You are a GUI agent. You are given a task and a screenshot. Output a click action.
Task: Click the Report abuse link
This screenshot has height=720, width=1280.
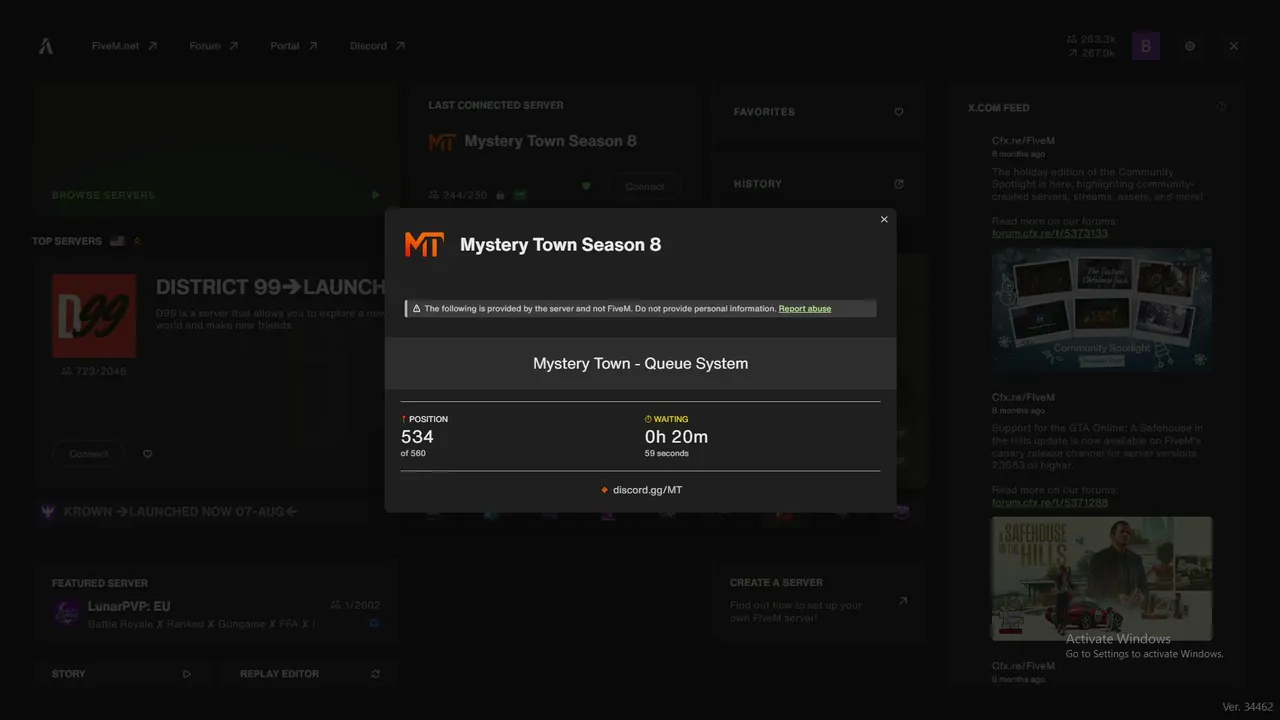tap(805, 309)
